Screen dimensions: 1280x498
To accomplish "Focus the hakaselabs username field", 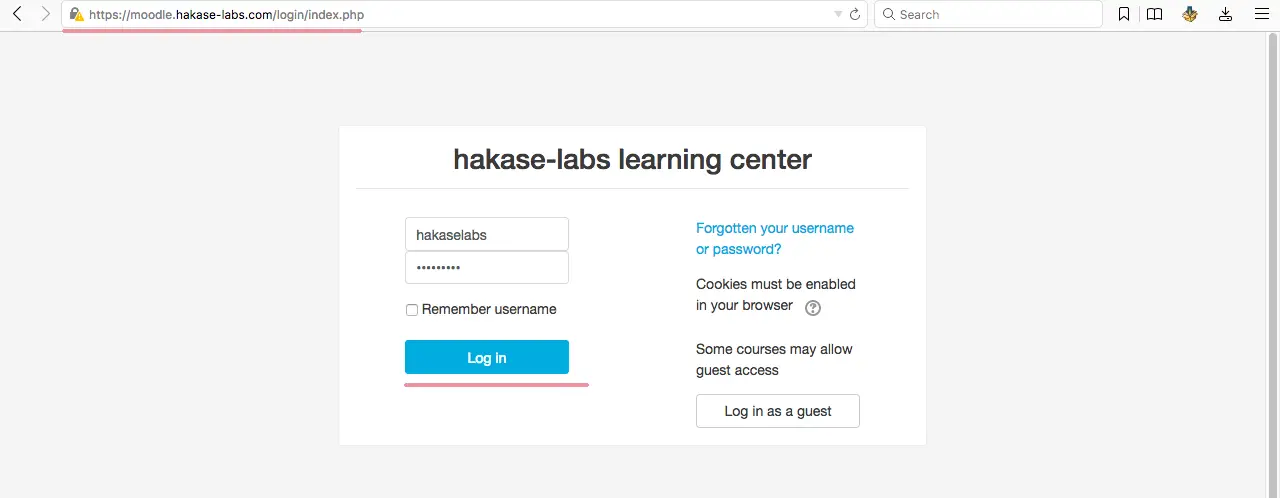I will click(487, 234).
